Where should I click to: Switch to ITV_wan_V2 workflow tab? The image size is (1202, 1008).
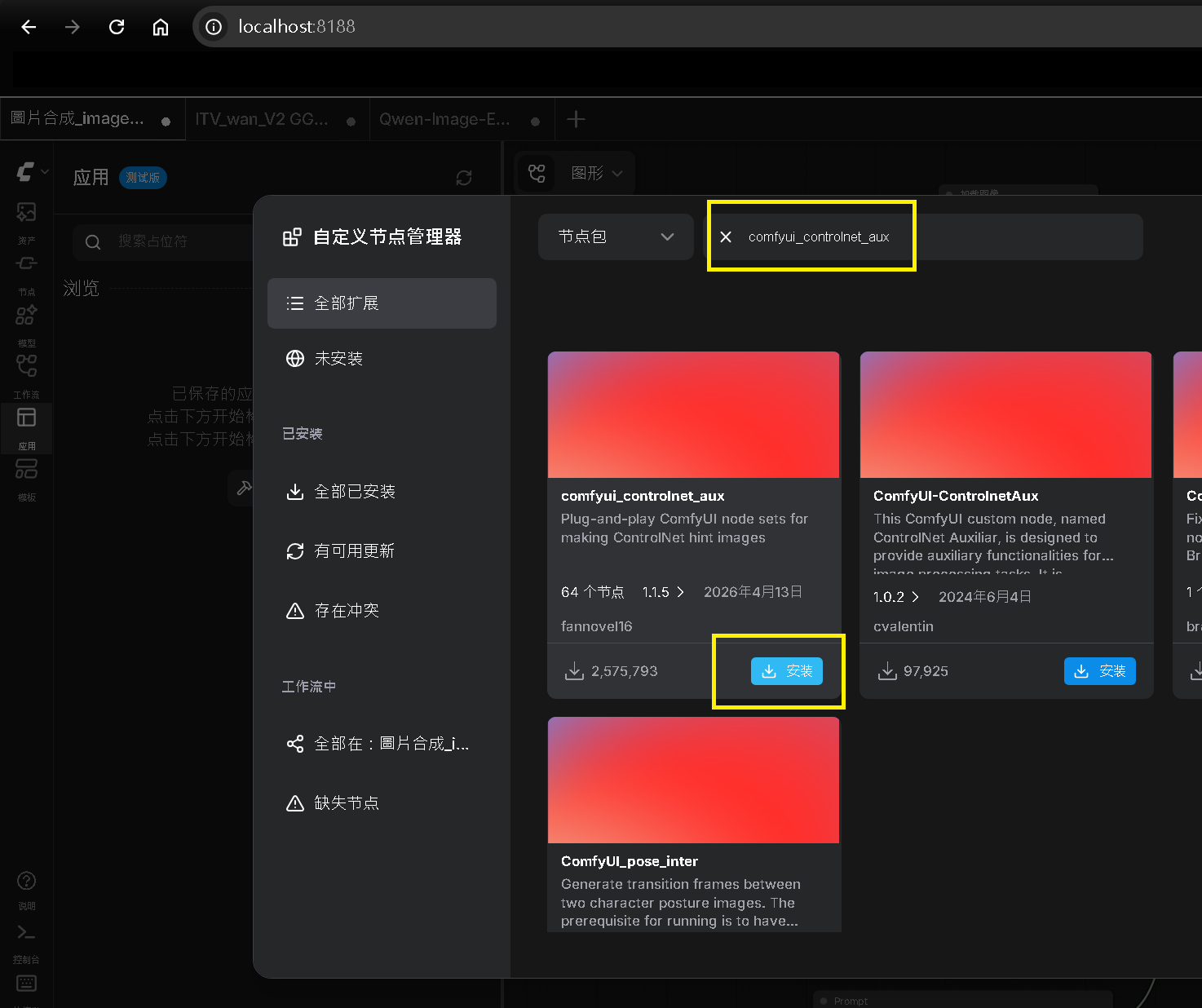click(x=277, y=119)
